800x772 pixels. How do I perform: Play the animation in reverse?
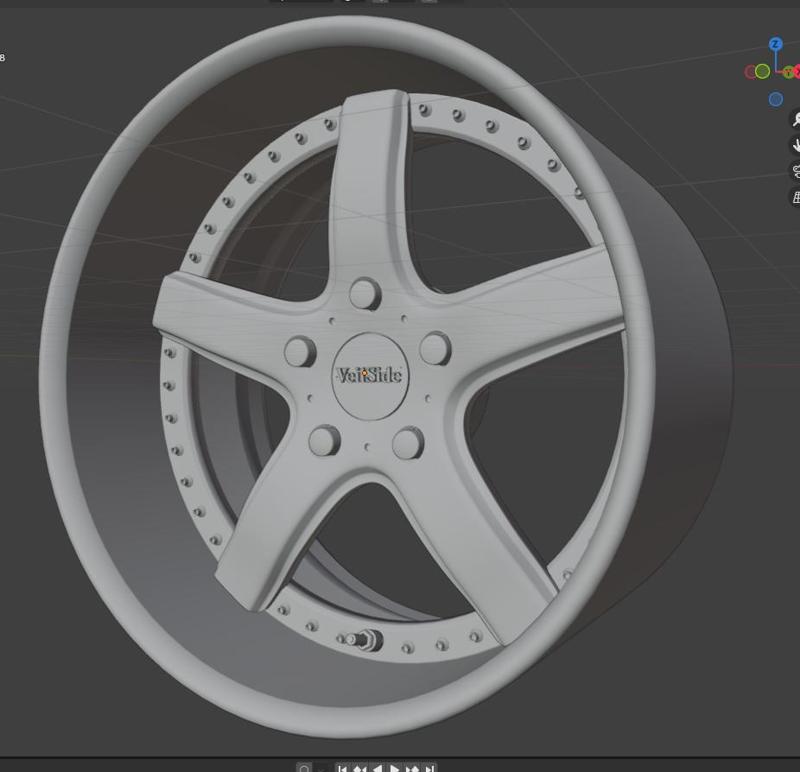[x=376, y=768]
